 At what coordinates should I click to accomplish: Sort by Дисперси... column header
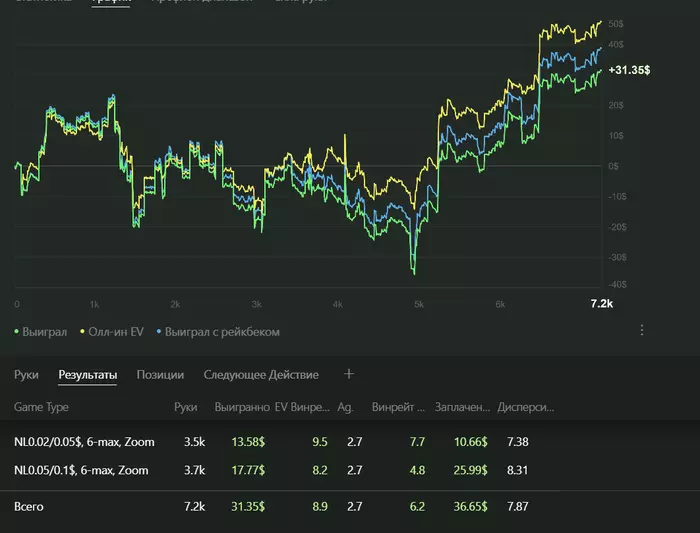[526, 407]
